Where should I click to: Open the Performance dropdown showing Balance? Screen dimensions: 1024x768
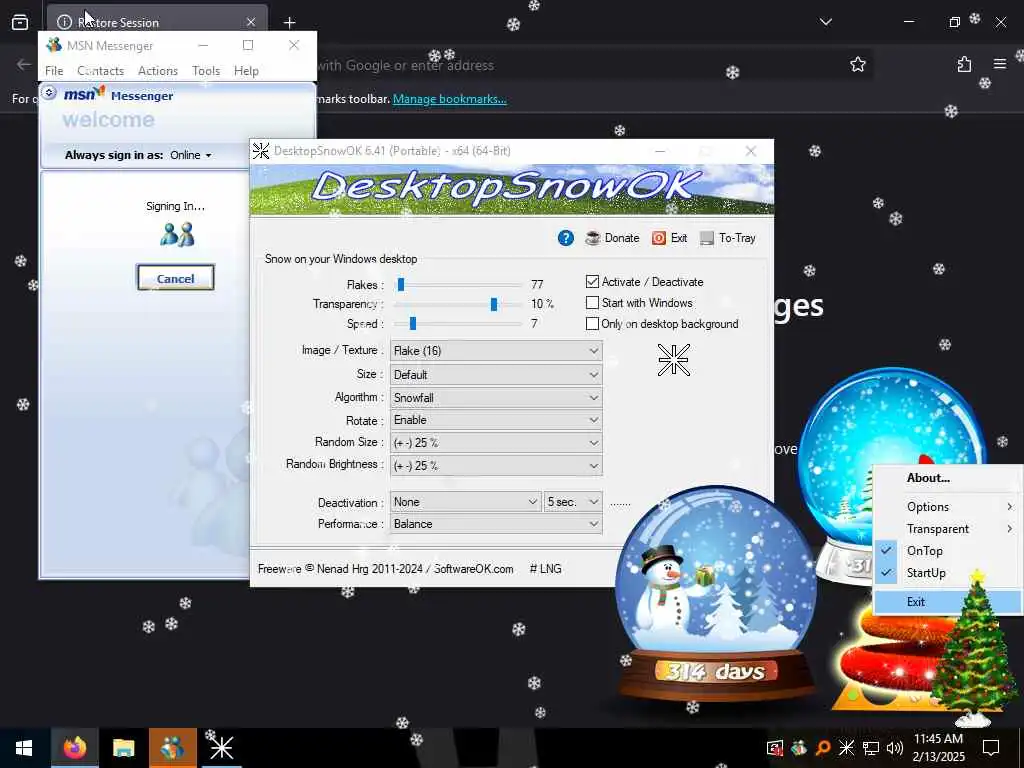(496, 524)
